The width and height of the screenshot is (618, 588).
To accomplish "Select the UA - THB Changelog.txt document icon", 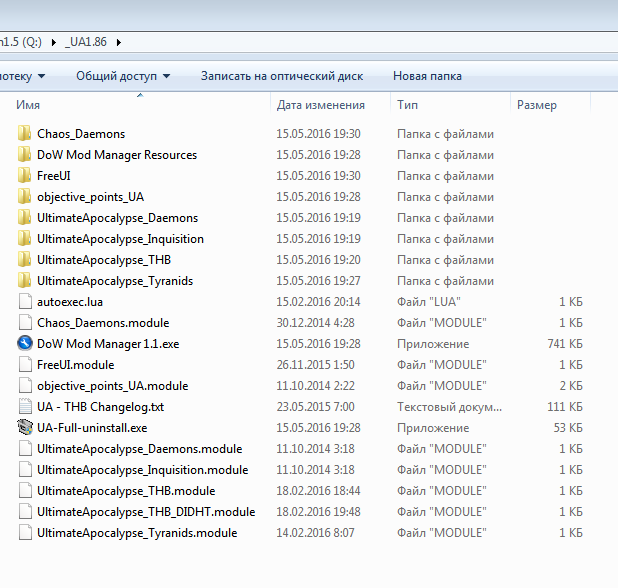I will [25, 406].
